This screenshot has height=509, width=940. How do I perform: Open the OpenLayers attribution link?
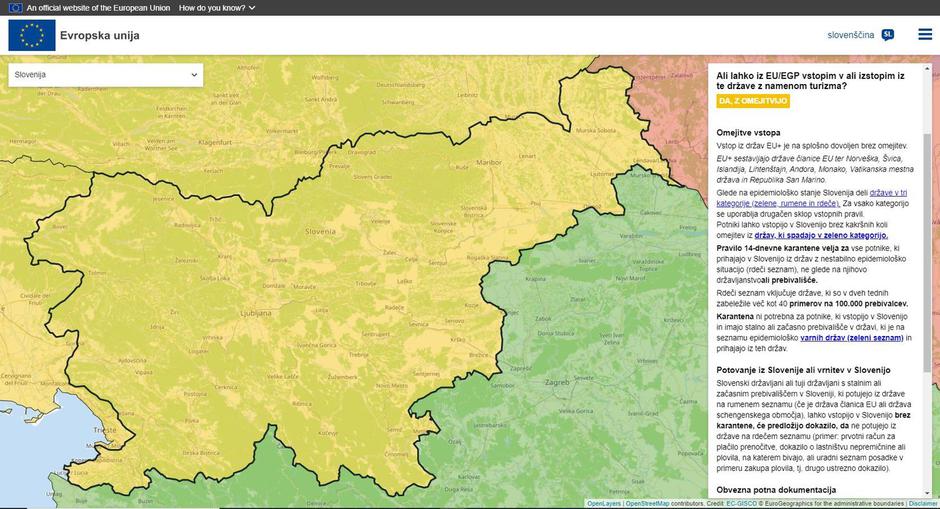[604, 504]
